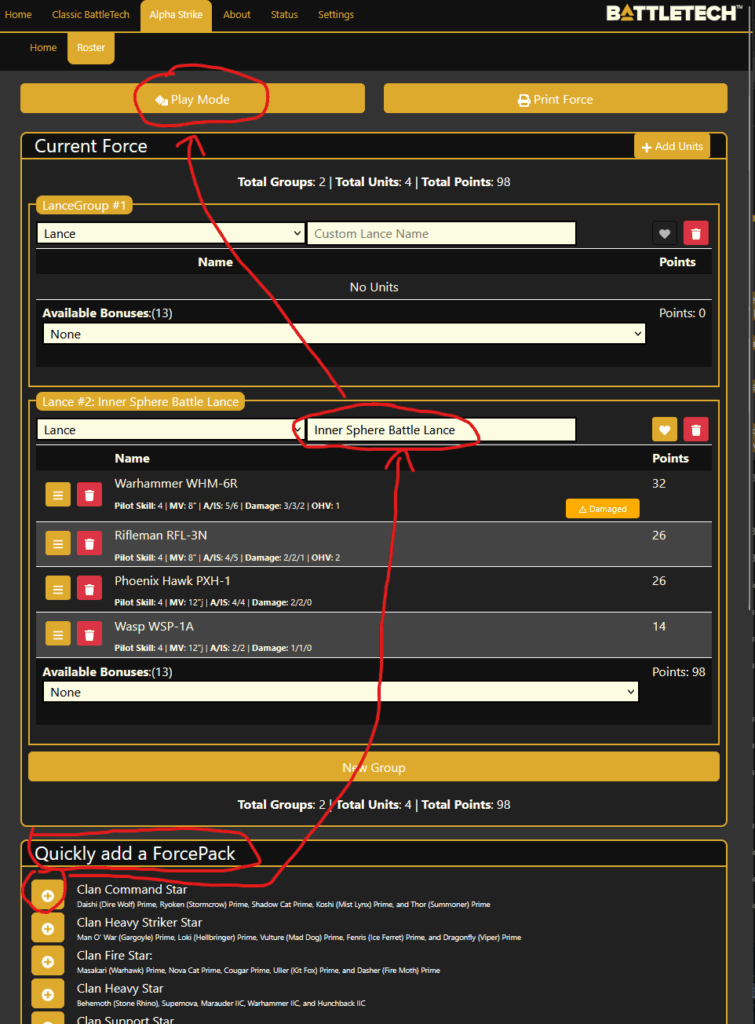Delete the Warhammer WHM-6R unit
Viewport: 755px width, 1024px height.
pyautogui.click(x=89, y=496)
